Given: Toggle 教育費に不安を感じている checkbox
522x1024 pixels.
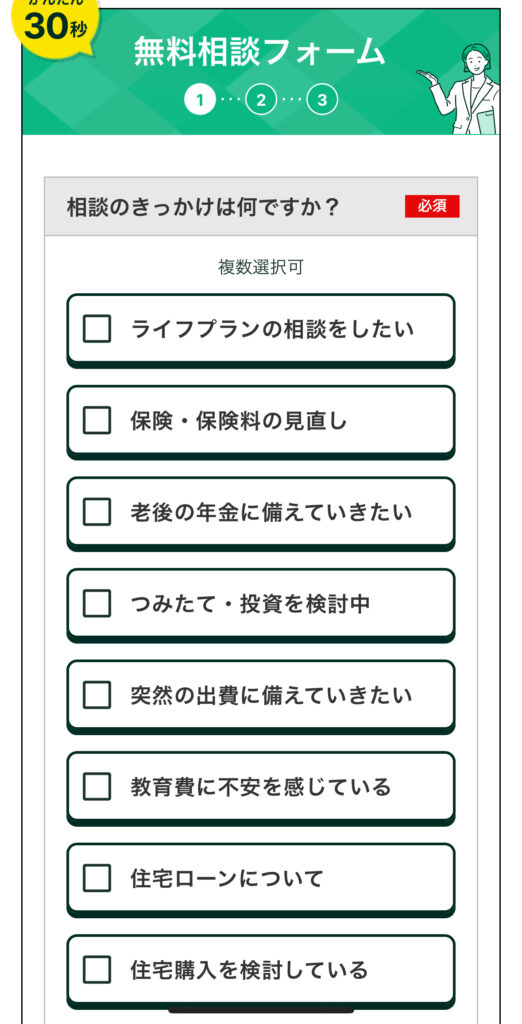Looking at the screenshot, I should coord(97,786).
